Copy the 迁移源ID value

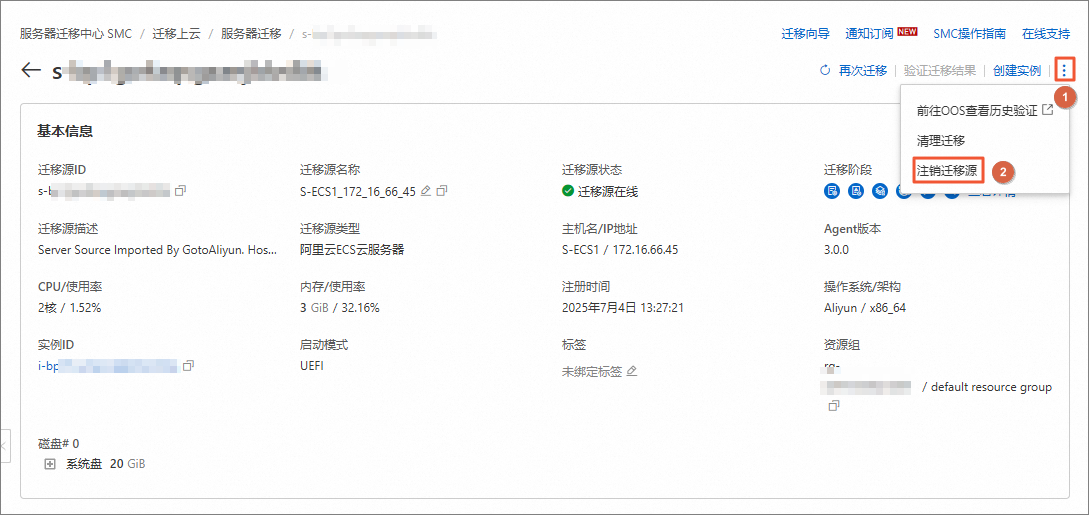(181, 190)
